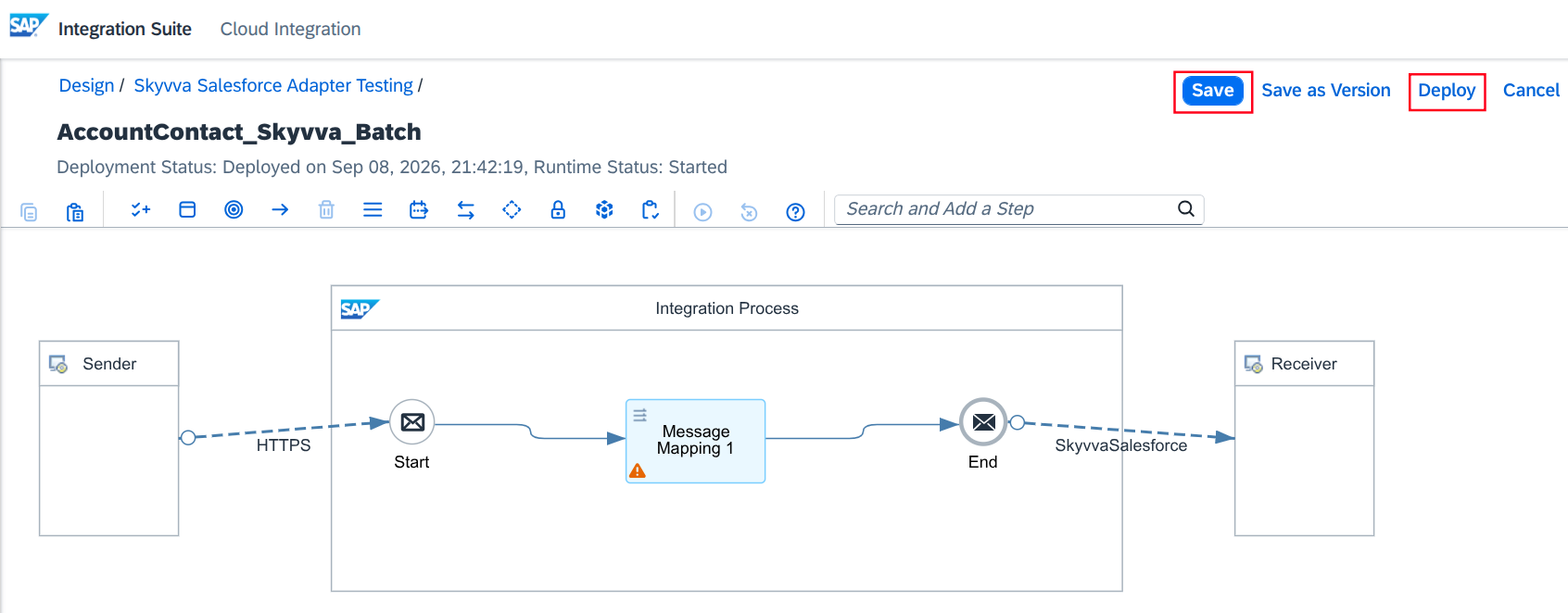Click the Sender participant icon

[x=58, y=364]
